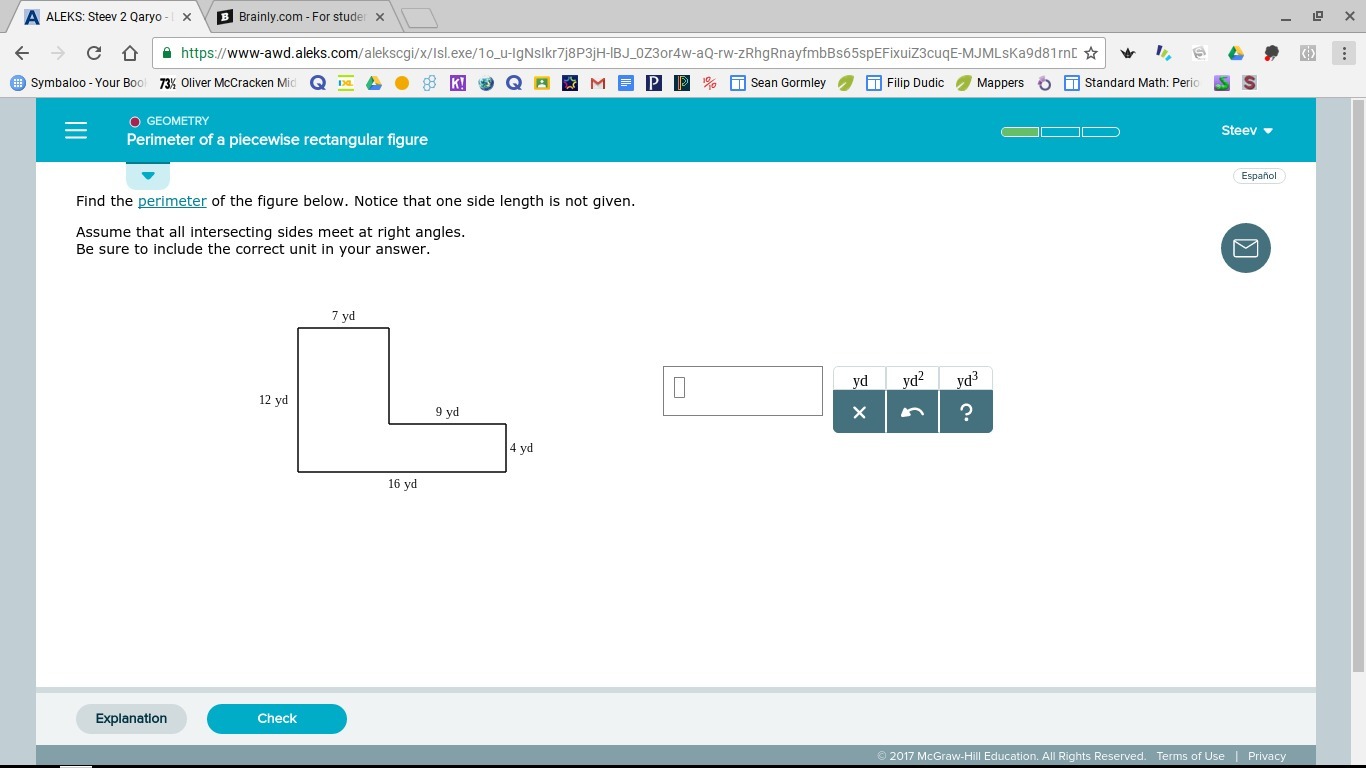This screenshot has width=1366, height=768.
Task: Open help with the question mark button
Action: click(x=966, y=412)
